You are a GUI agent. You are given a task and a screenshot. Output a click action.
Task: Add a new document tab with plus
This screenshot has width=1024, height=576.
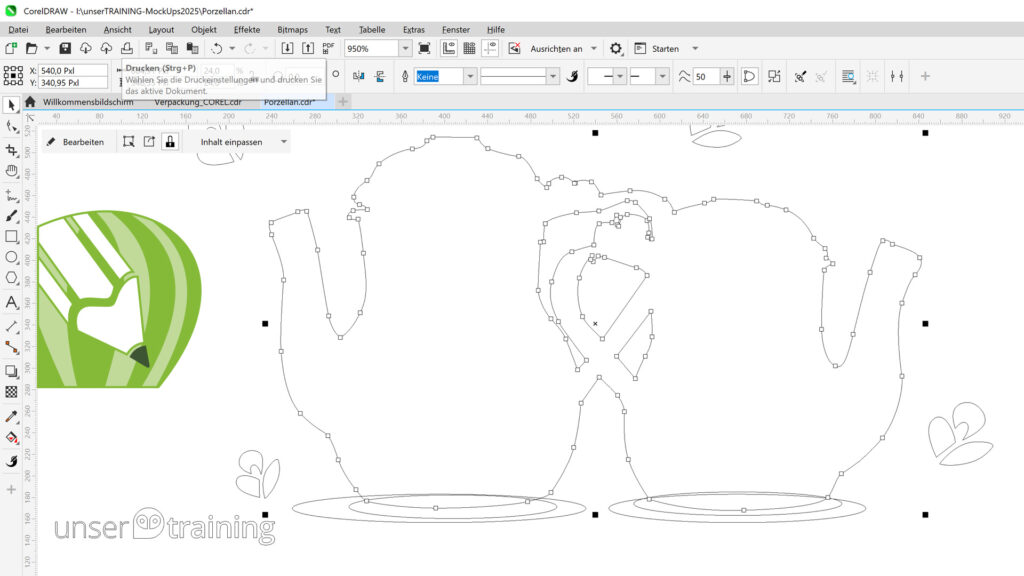(x=343, y=101)
